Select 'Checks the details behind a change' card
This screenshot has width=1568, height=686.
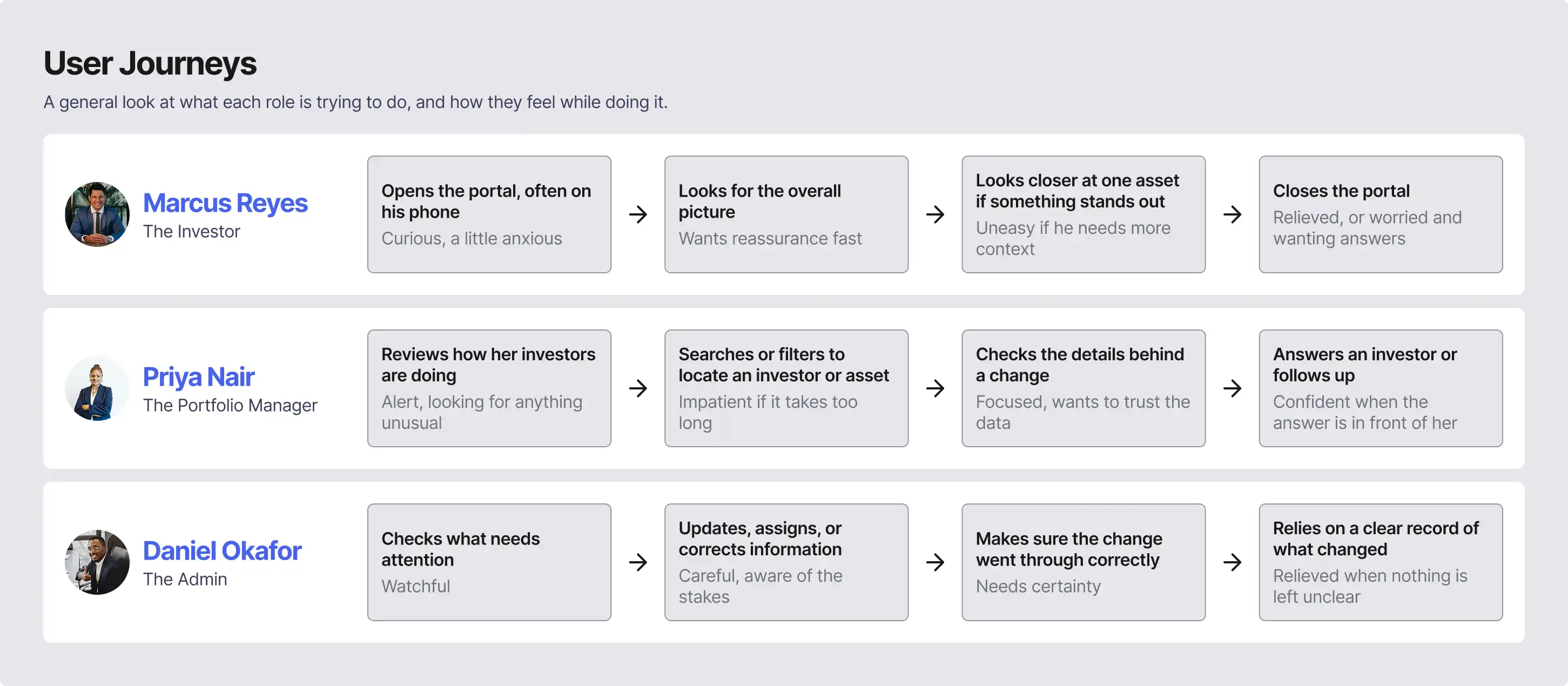point(1084,388)
